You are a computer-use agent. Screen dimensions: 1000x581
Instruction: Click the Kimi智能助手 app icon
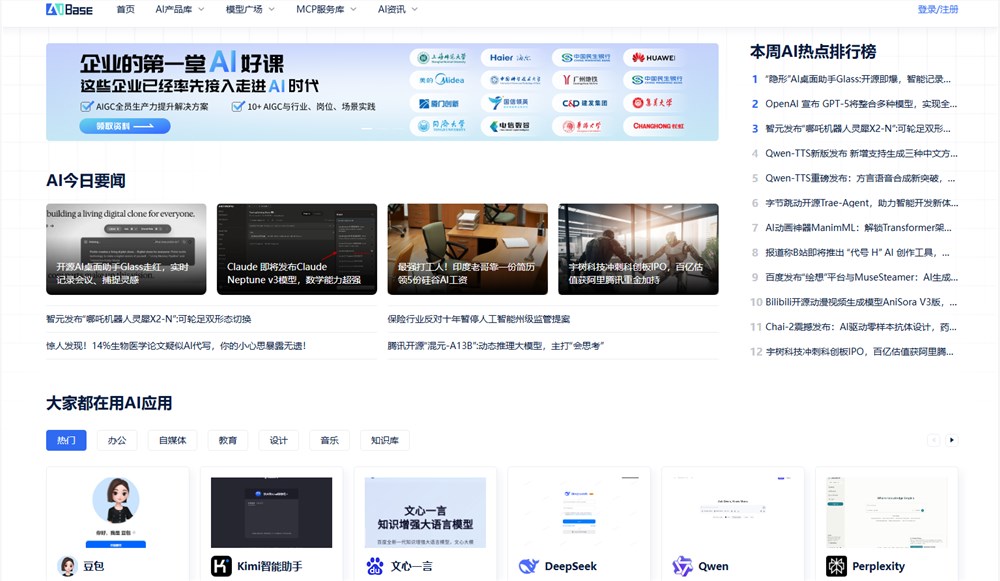pos(221,566)
